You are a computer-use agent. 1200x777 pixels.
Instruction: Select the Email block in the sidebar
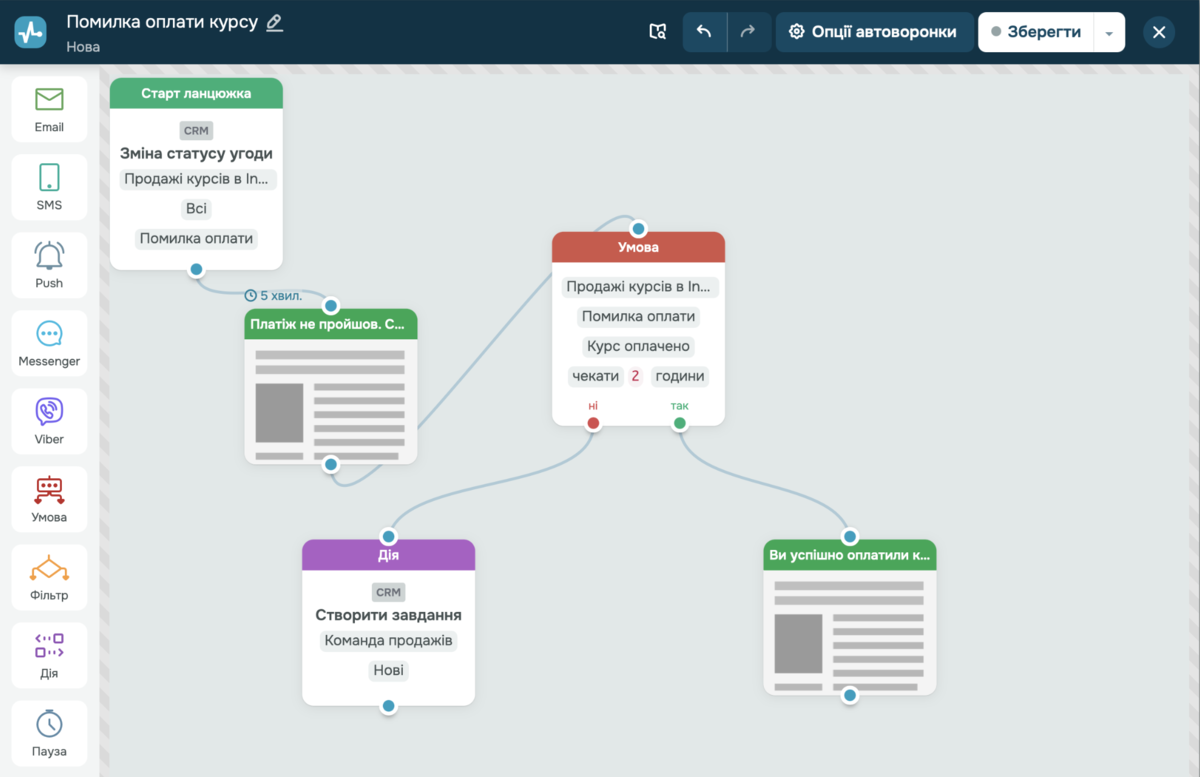click(49, 109)
